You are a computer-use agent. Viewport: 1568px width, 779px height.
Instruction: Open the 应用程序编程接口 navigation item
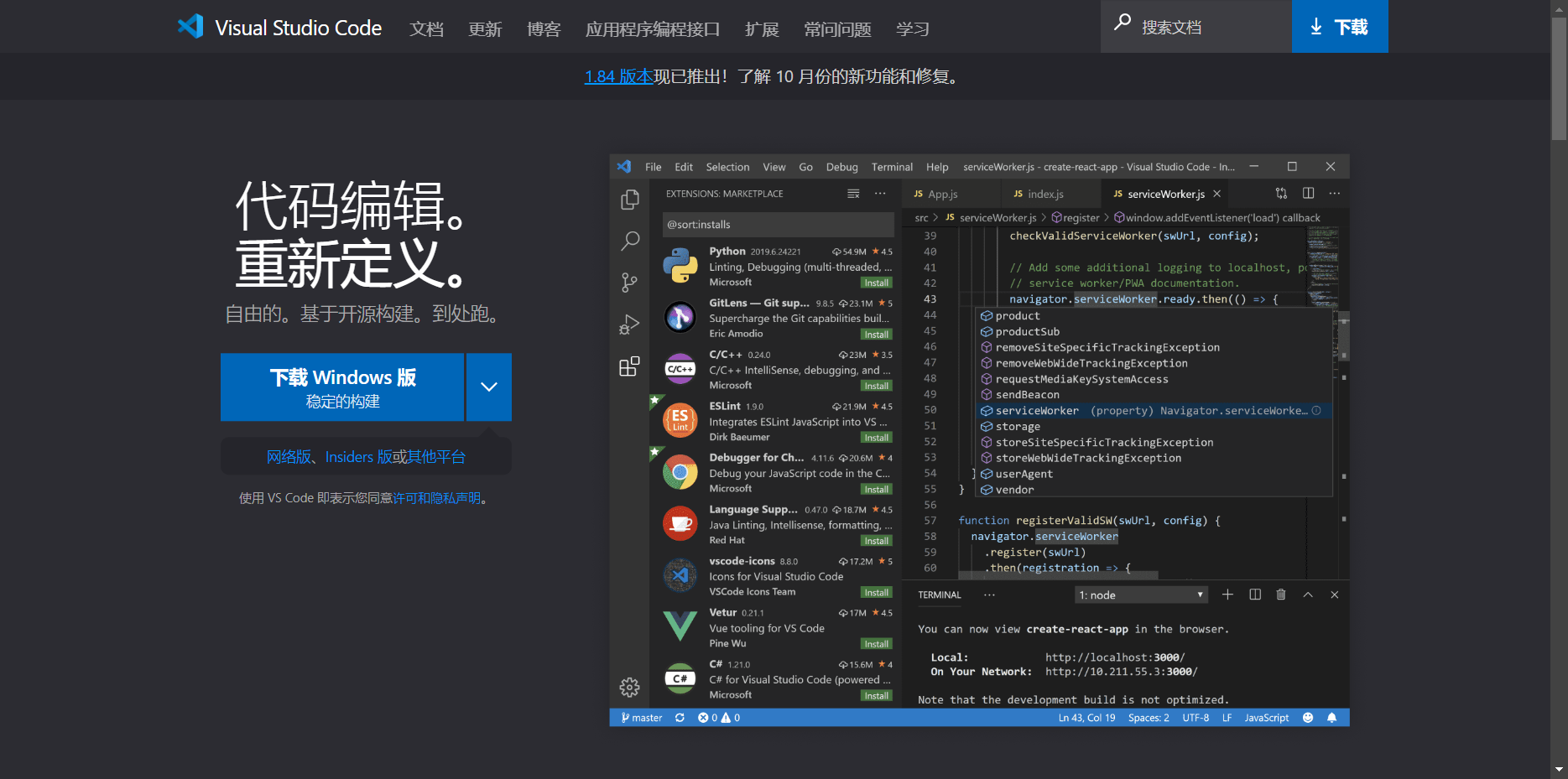(653, 29)
